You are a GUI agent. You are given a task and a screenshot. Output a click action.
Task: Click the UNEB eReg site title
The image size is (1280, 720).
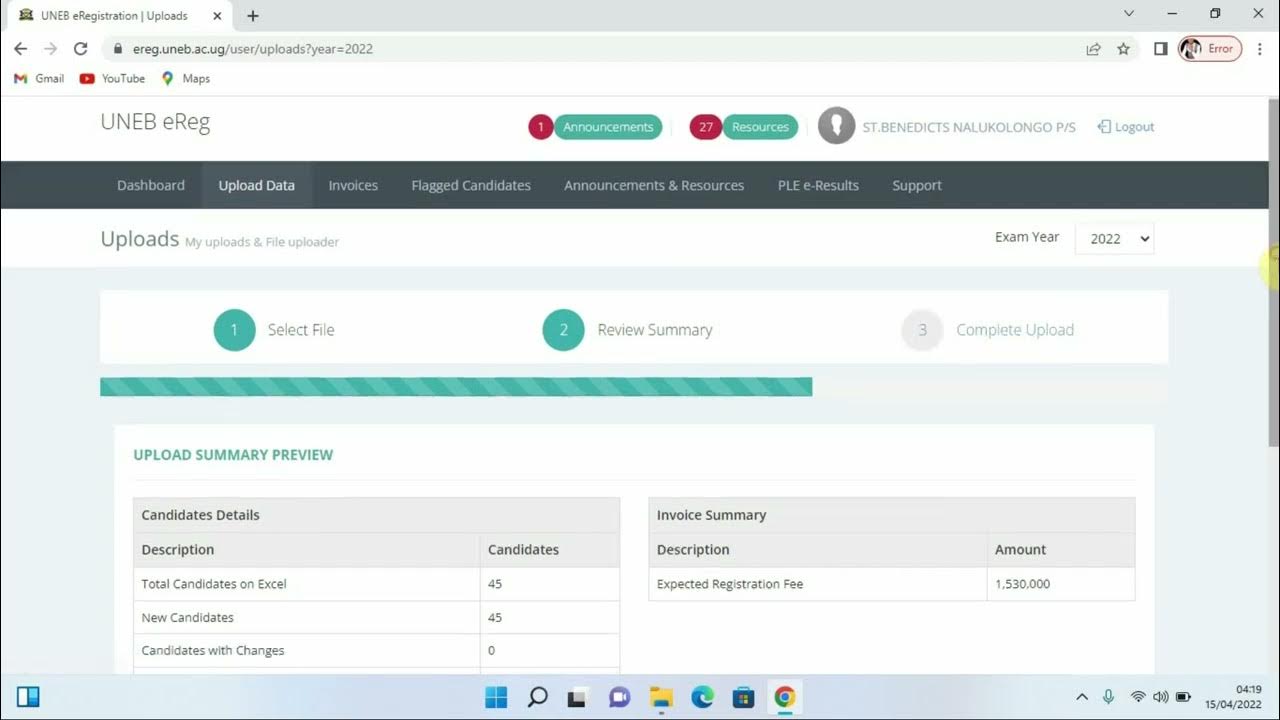pyautogui.click(x=155, y=122)
